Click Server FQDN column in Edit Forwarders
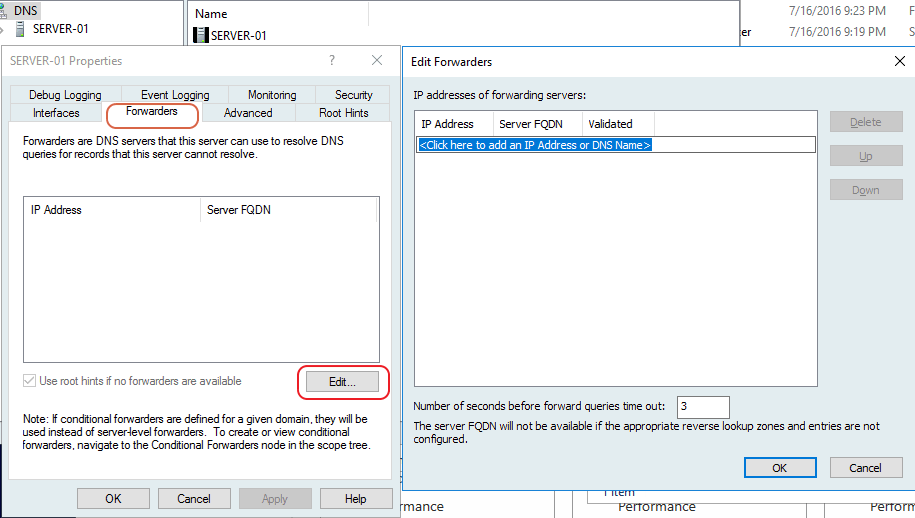This screenshot has height=518, width=915. click(537, 124)
